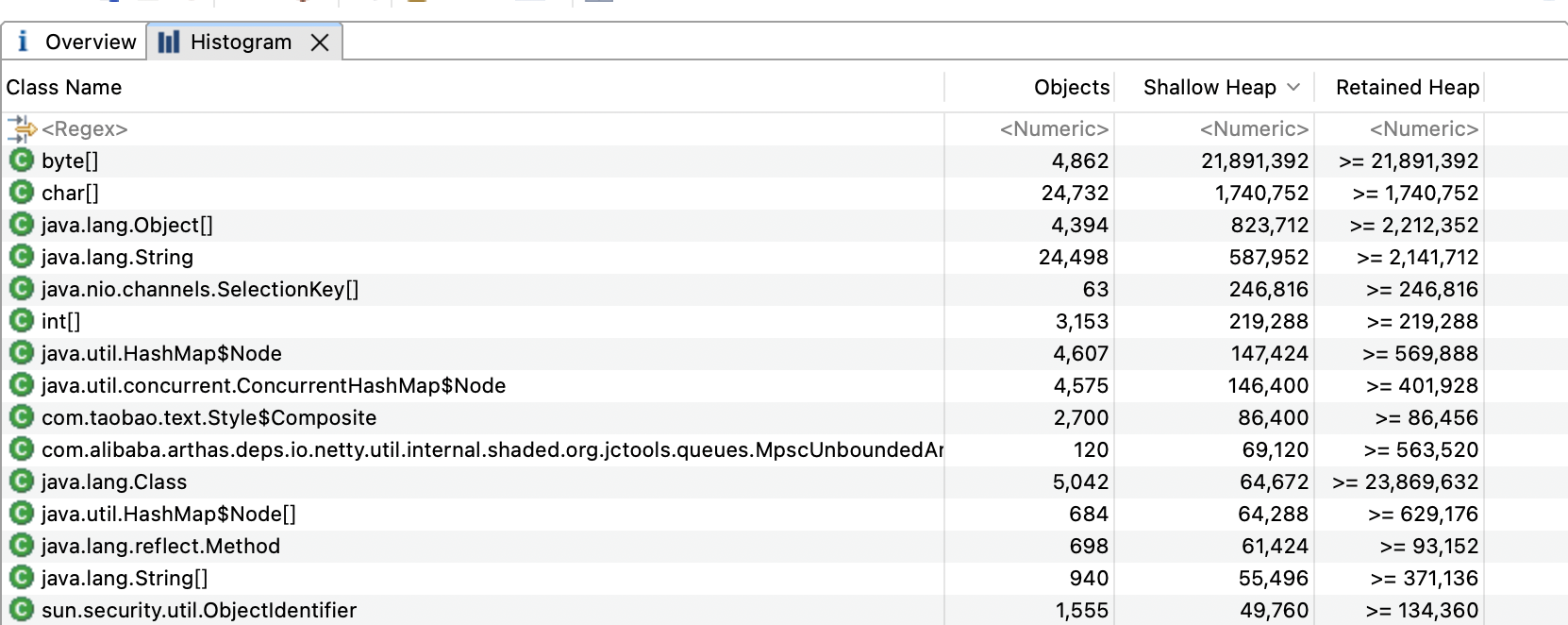Click the class icon next to int[]
1568x625 pixels.
pos(21,321)
